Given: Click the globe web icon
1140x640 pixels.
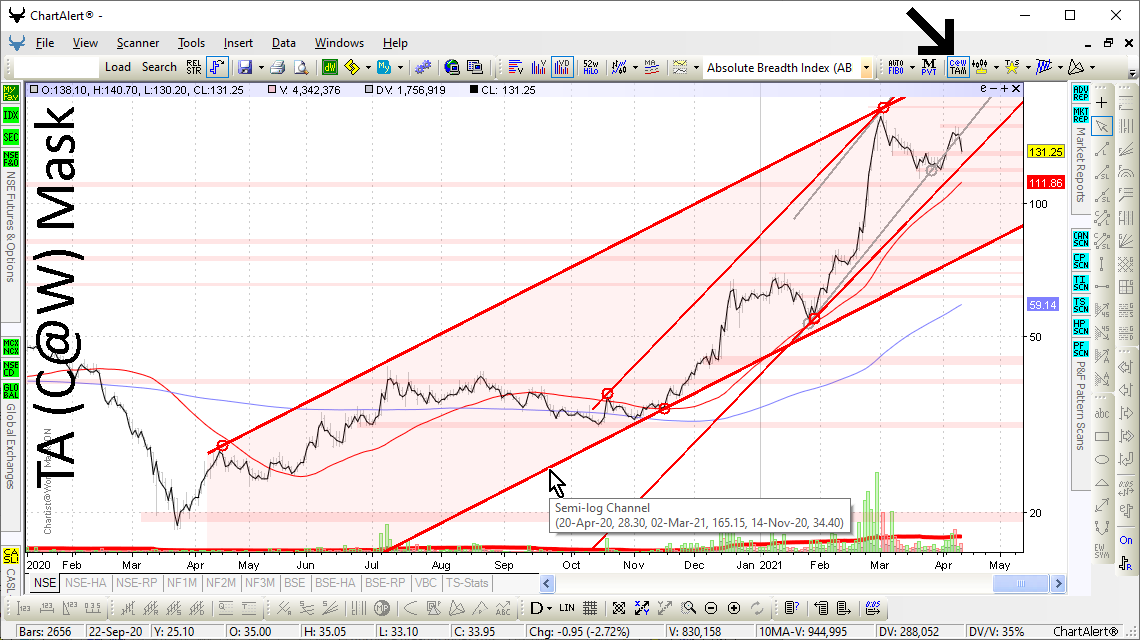Looking at the screenshot, I should (451, 68).
